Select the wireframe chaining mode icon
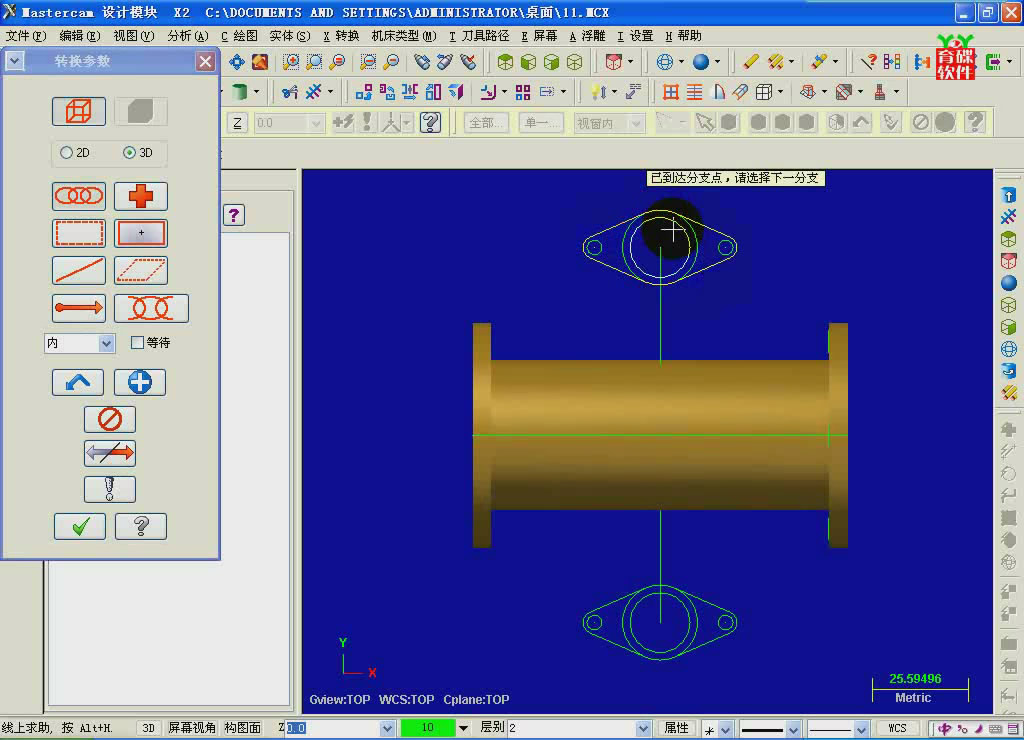1024x740 pixels. [78, 112]
